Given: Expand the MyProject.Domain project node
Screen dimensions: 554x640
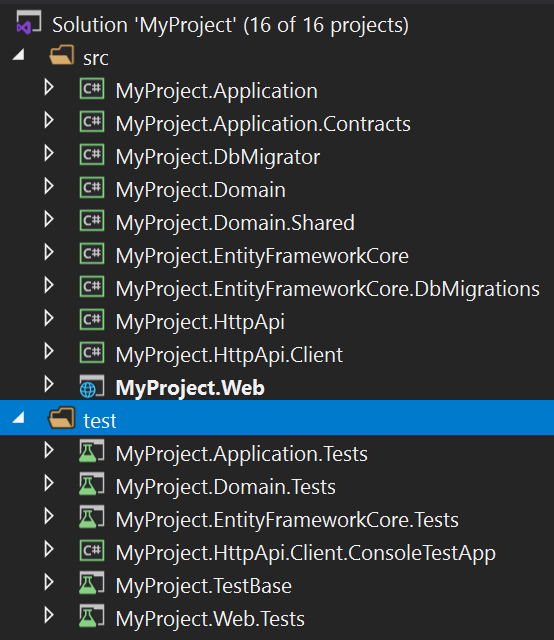Looking at the screenshot, I should [49, 187].
